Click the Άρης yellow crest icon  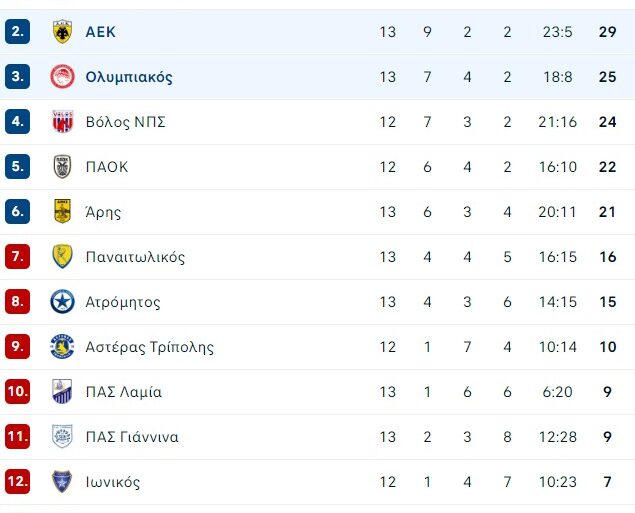(x=62, y=212)
